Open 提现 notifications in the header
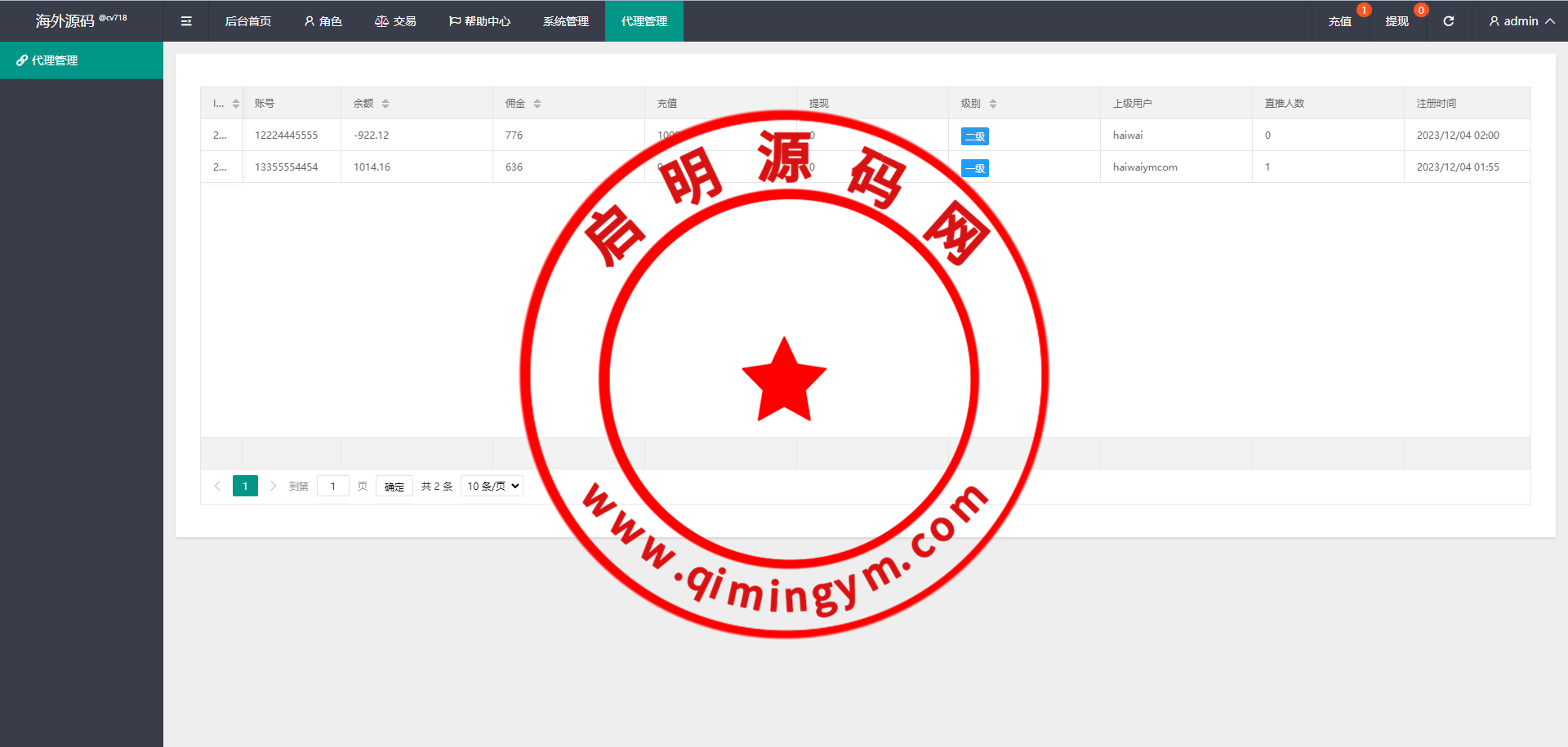This screenshot has height=747, width=1568. [1396, 21]
